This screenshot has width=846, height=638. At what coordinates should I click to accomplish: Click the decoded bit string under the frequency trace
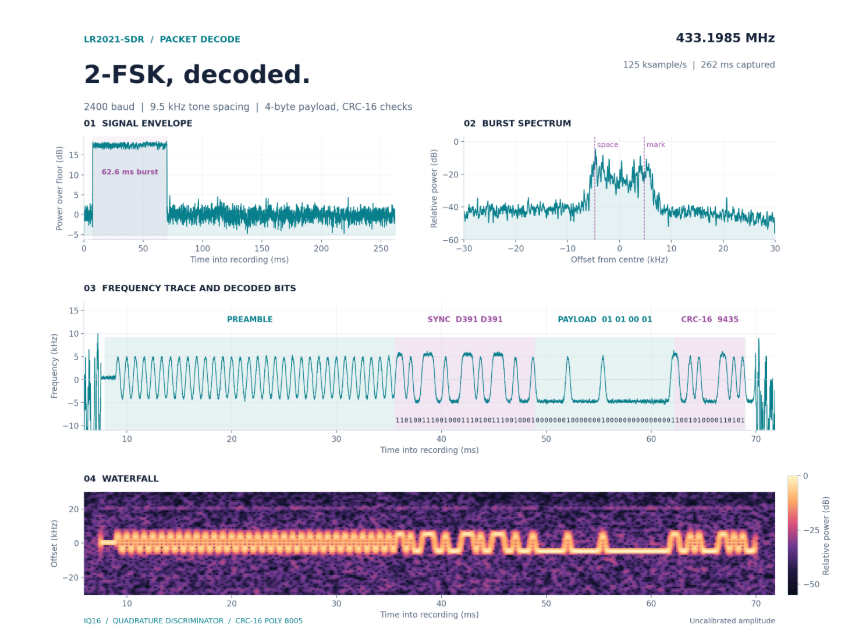click(x=570, y=420)
